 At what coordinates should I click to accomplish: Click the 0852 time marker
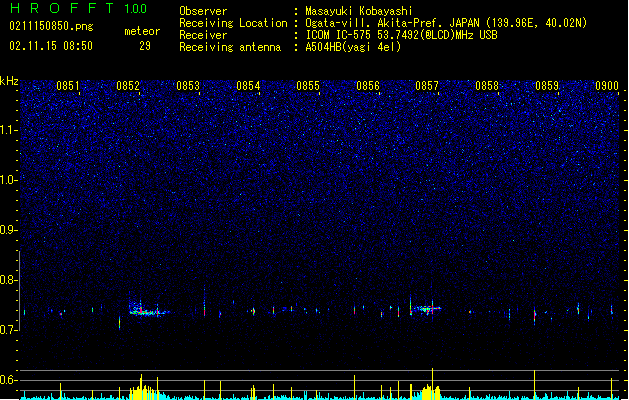(128, 86)
